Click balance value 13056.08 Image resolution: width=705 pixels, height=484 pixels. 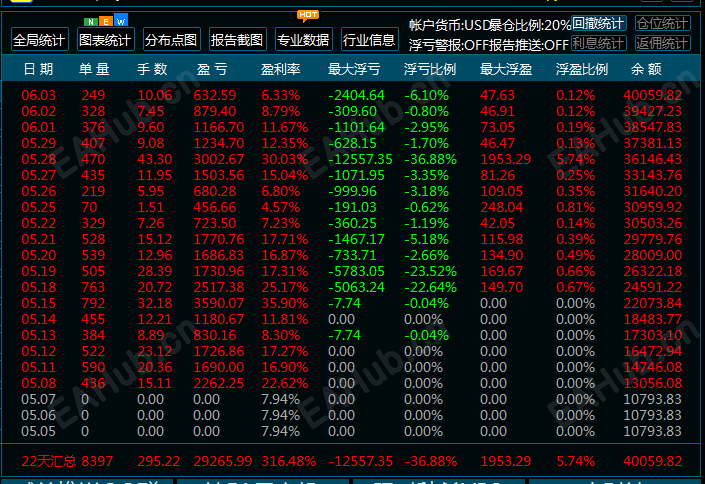(x=653, y=384)
